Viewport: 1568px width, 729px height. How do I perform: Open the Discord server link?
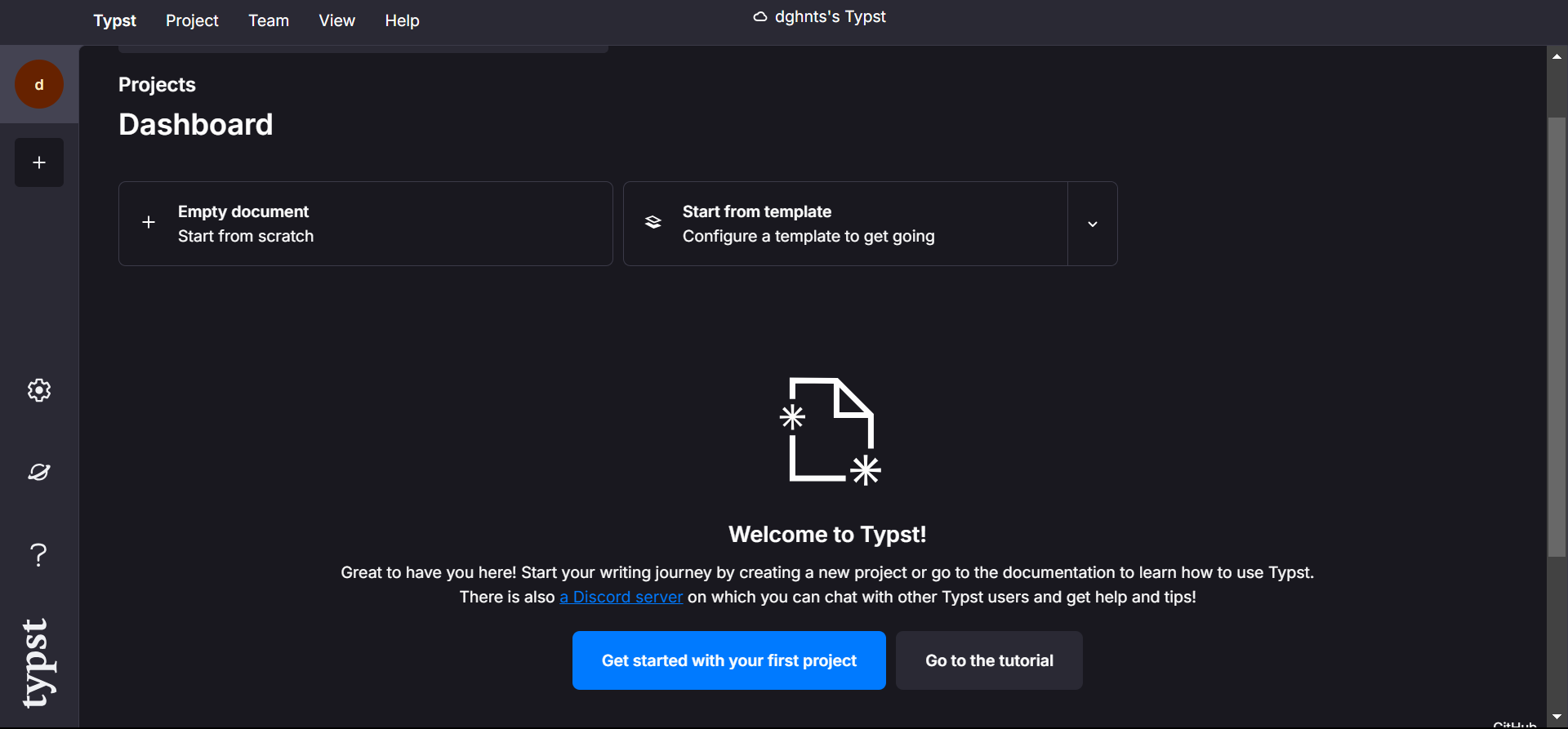tap(621, 597)
